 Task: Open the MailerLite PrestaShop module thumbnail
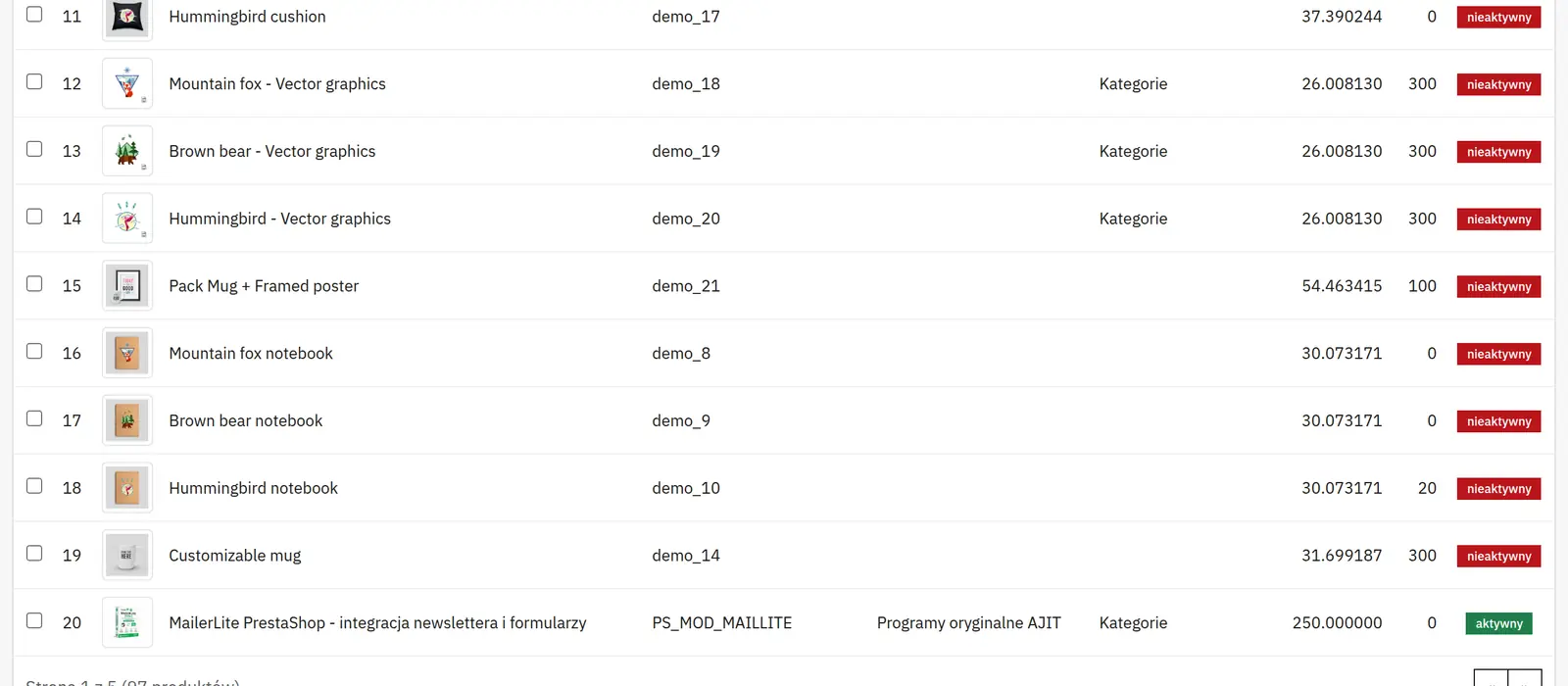coord(127,622)
